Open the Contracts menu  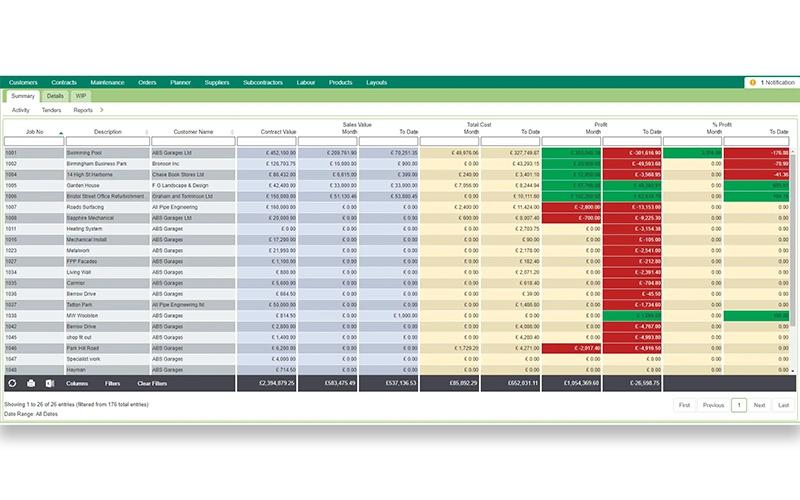click(x=64, y=82)
